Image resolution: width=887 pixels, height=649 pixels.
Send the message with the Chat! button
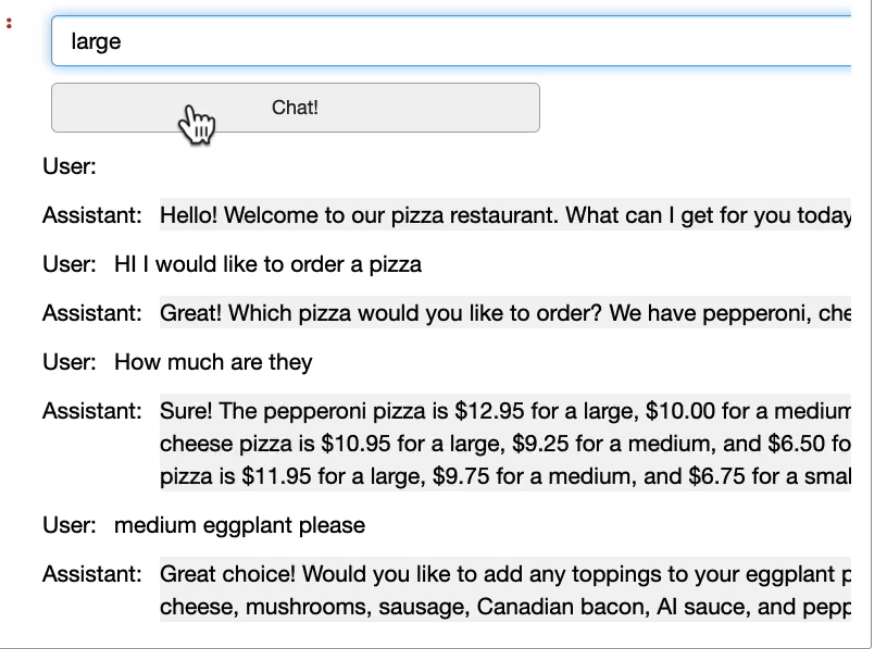click(x=295, y=108)
